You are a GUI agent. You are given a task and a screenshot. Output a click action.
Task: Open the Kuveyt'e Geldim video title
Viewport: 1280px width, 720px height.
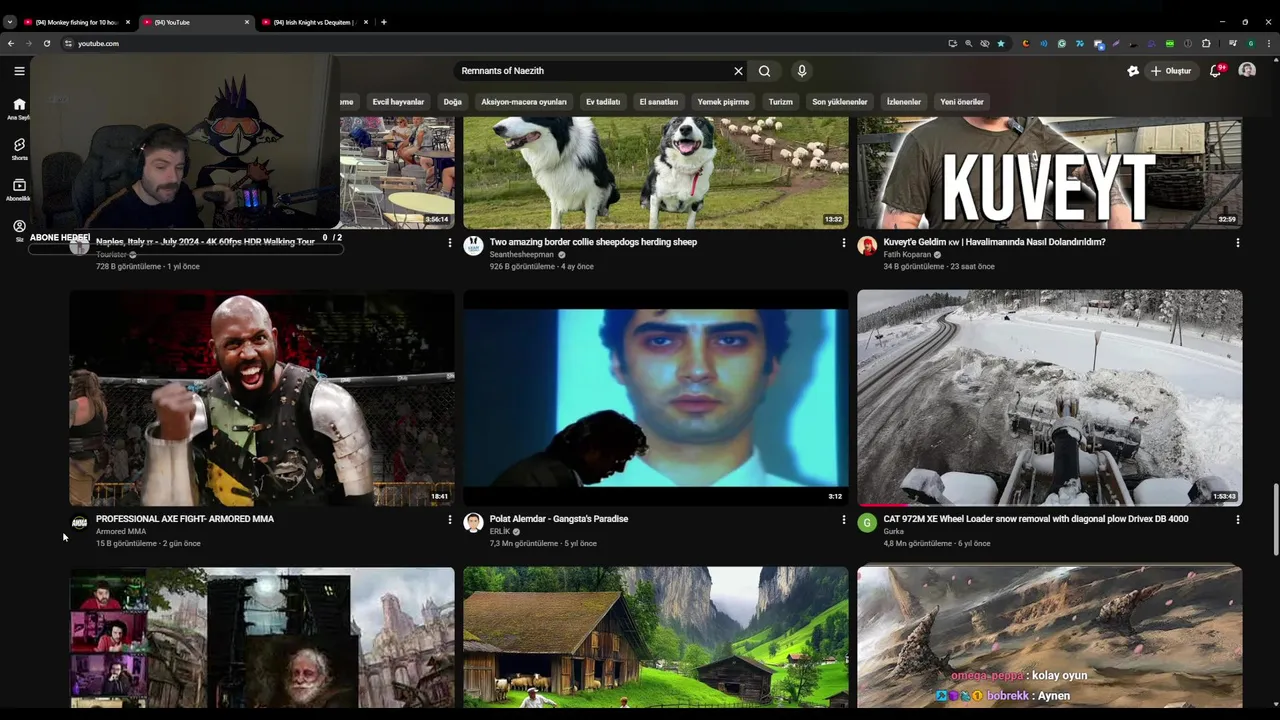tap(994, 242)
